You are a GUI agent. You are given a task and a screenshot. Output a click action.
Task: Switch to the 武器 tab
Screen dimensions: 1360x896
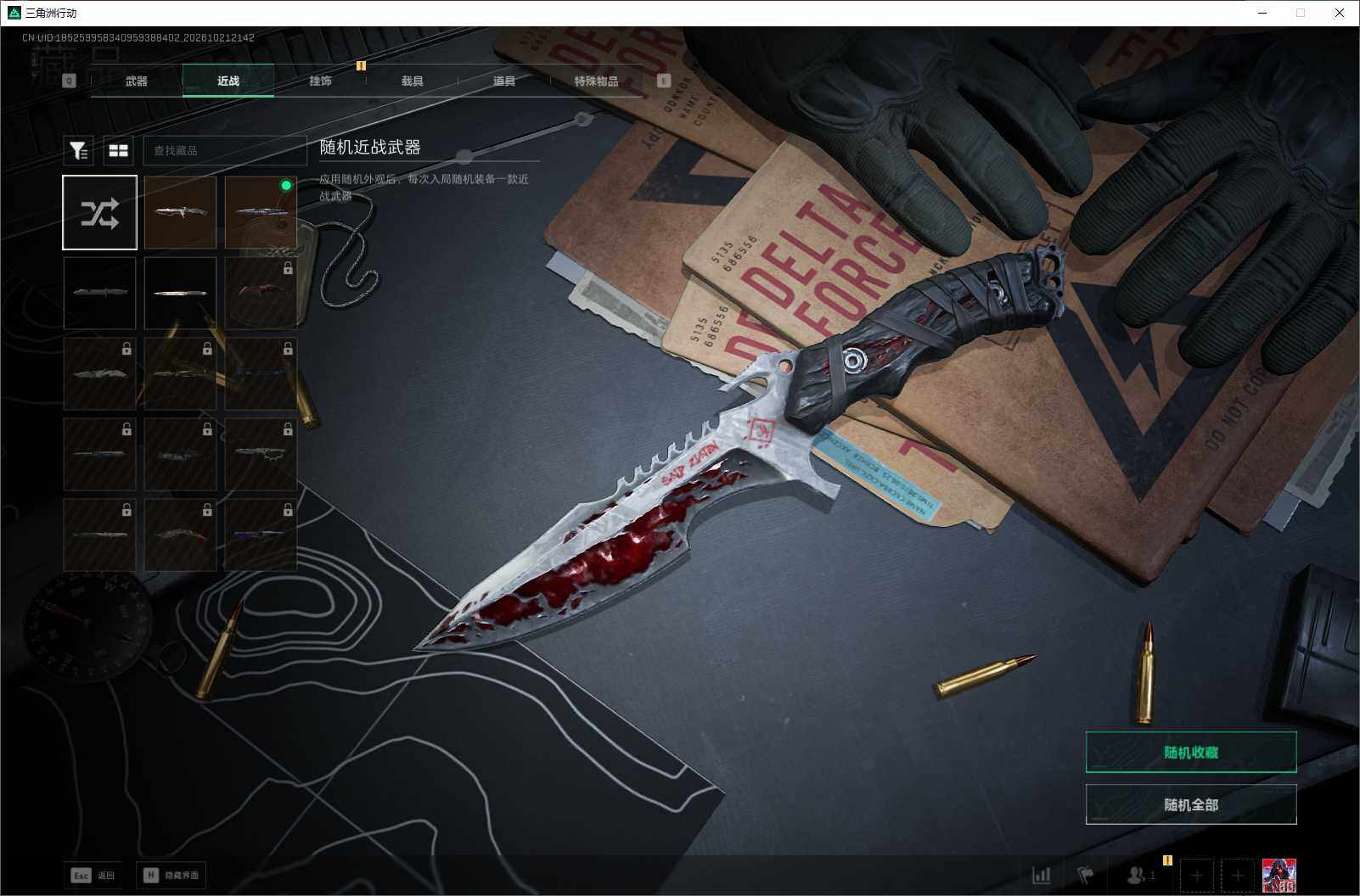(137, 81)
